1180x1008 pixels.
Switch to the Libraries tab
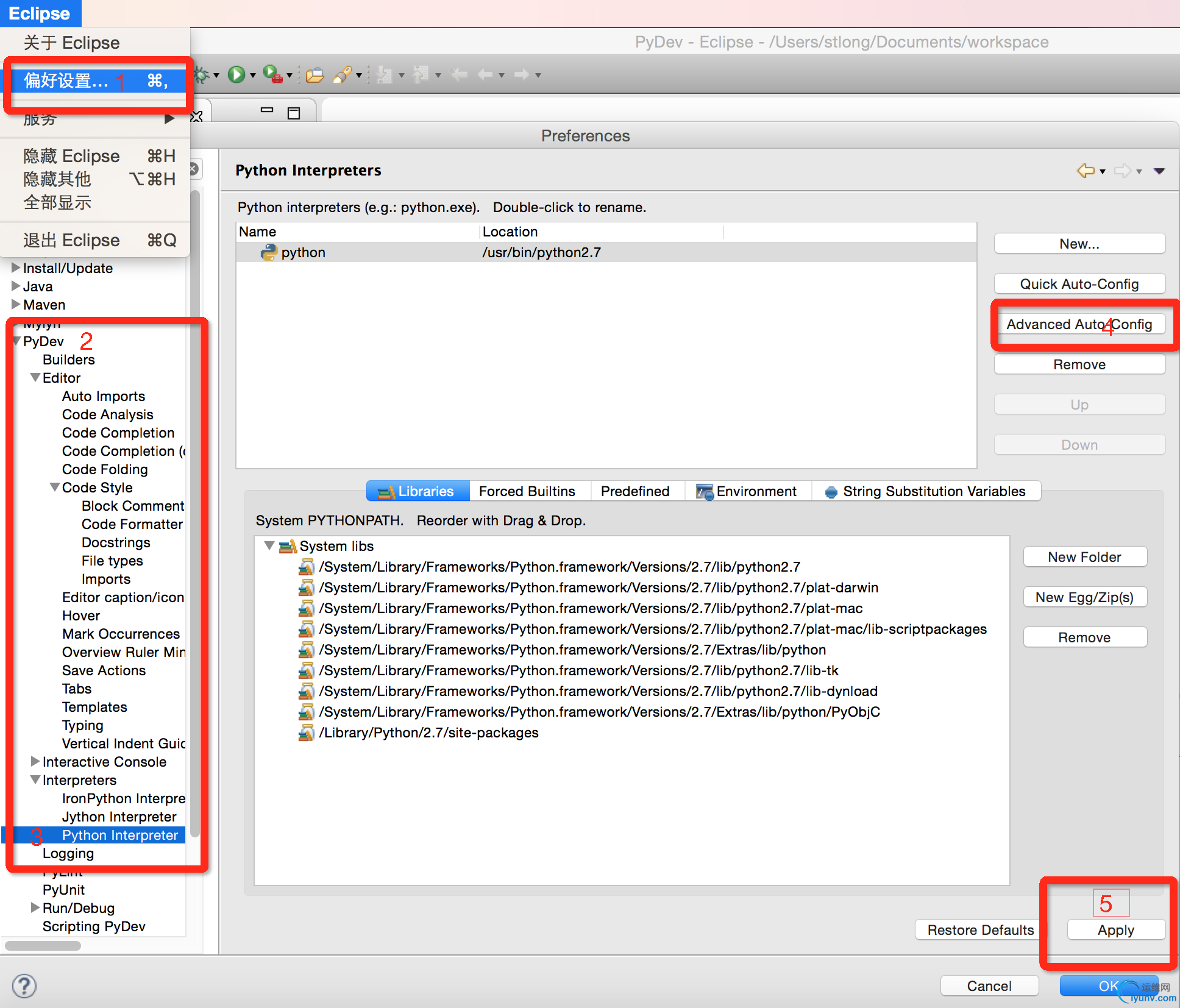coord(418,491)
